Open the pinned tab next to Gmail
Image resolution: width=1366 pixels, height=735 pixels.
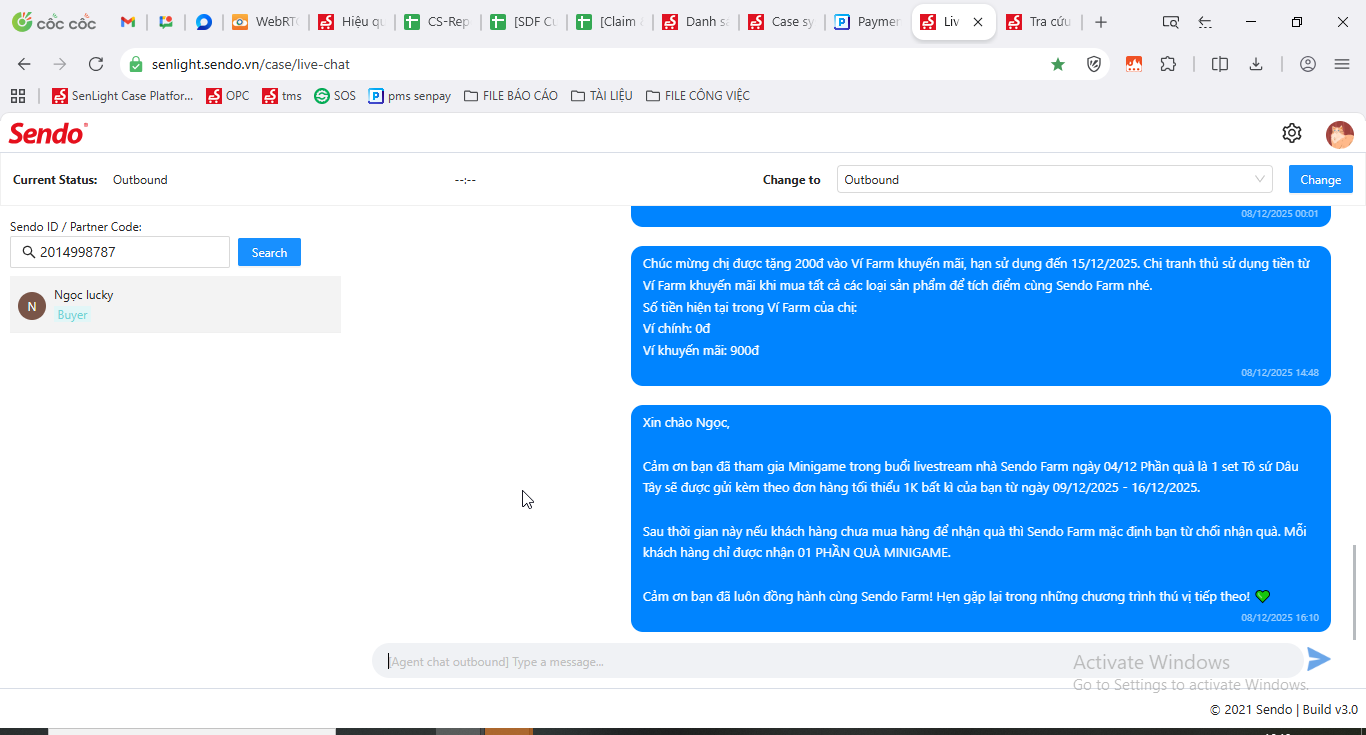(x=166, y=22)
